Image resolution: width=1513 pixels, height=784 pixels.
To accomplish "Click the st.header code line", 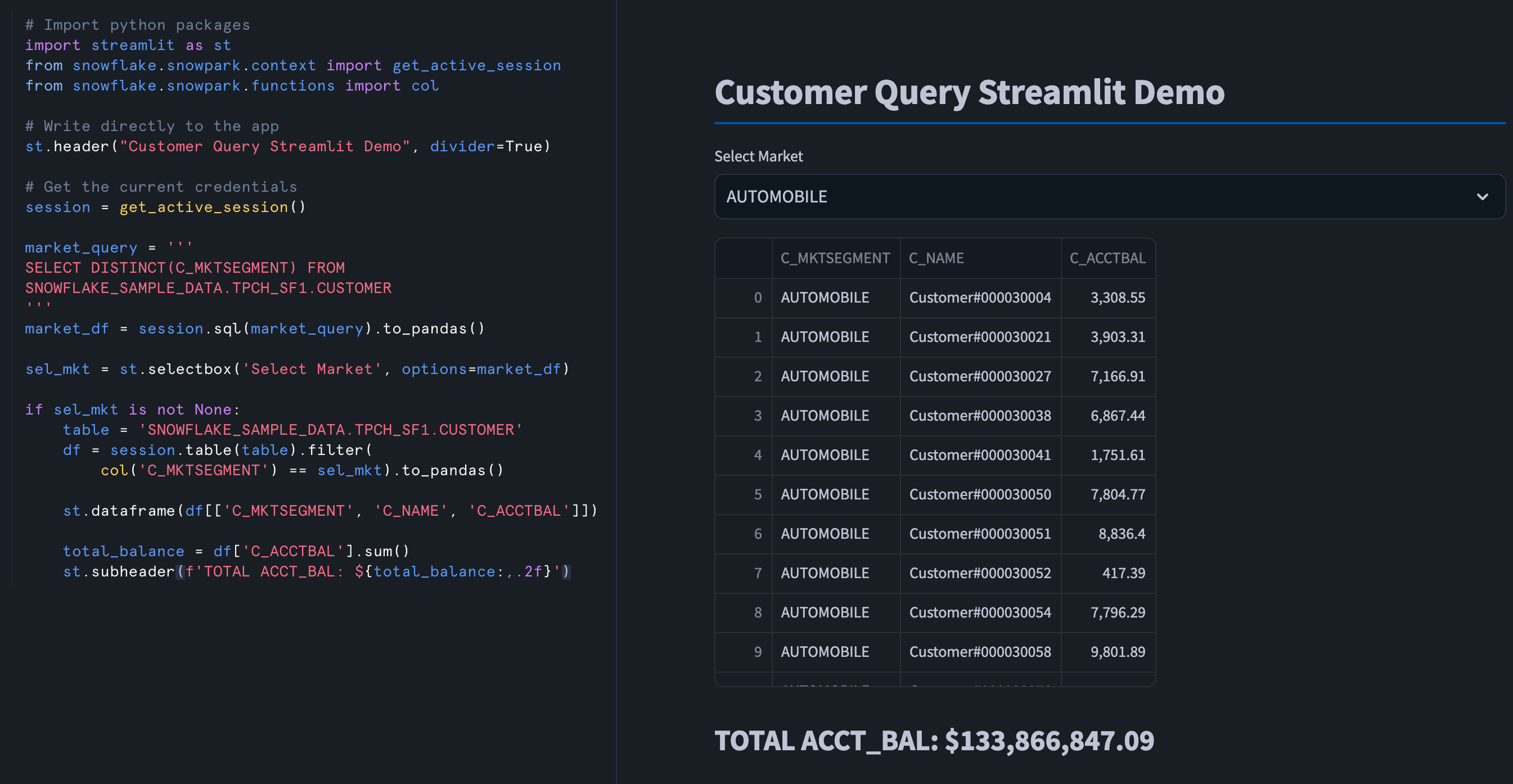I will [x=288, y=146].
